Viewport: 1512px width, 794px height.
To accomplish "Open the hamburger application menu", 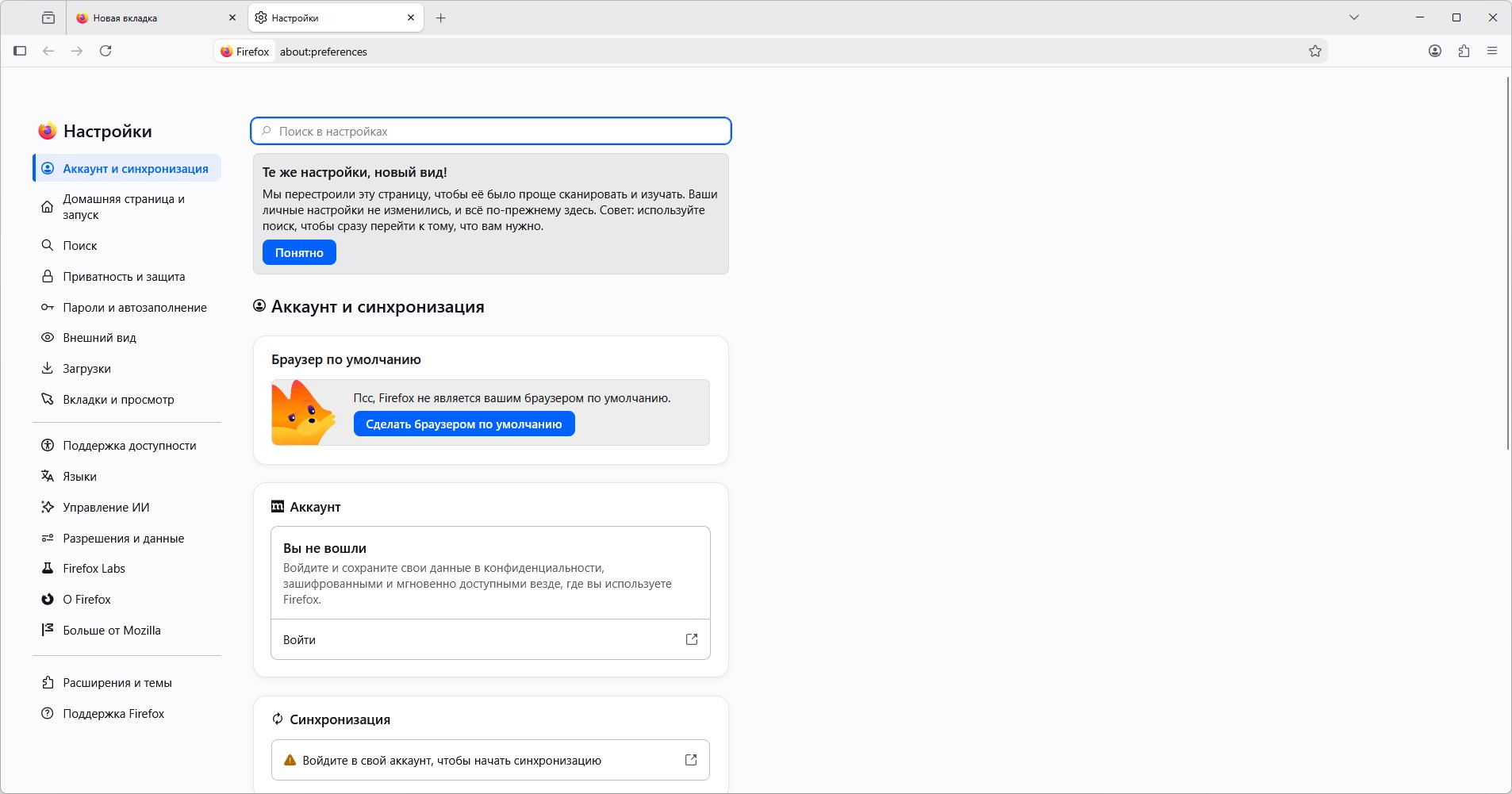I will pos(1492,51).
